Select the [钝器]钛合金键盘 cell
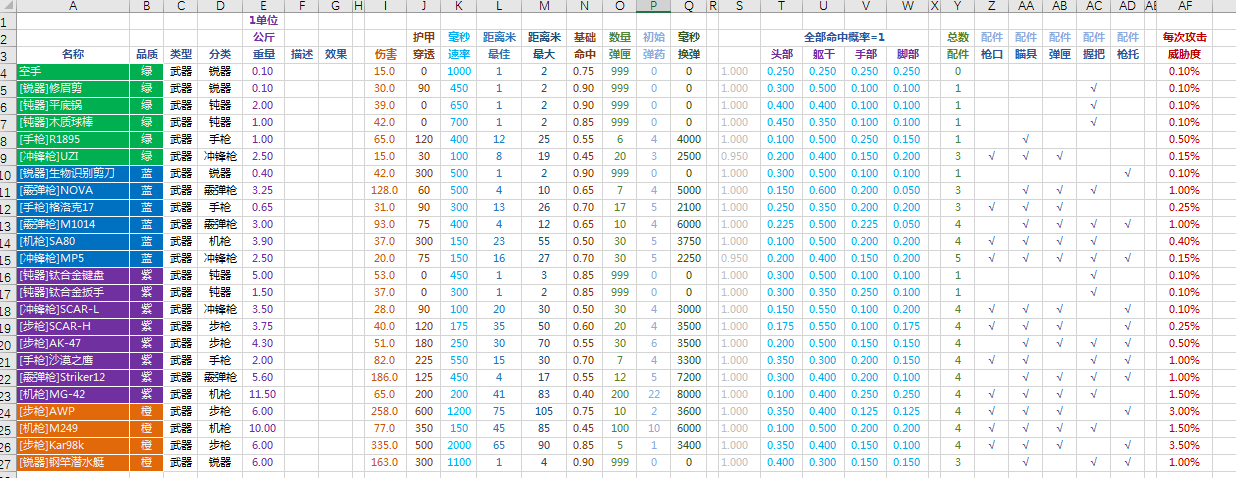 click(73, 275)
